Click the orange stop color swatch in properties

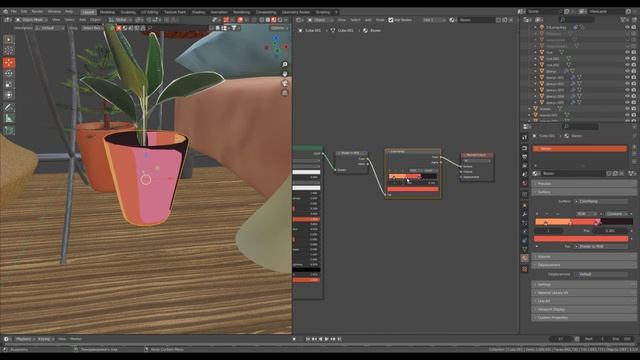[581, 239]
